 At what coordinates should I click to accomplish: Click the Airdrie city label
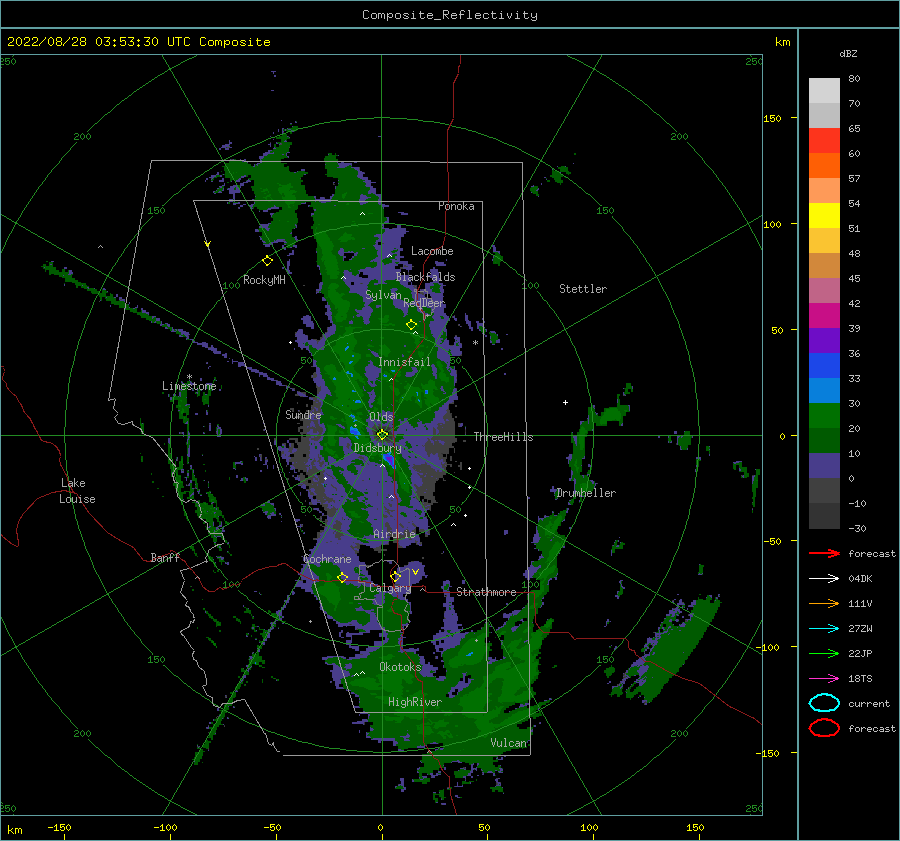[394, 534]
